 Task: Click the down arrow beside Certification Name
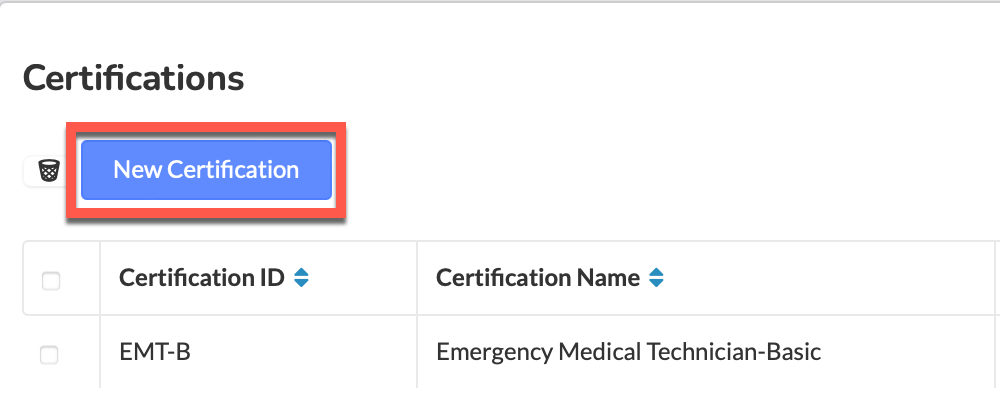coord(656,282)
